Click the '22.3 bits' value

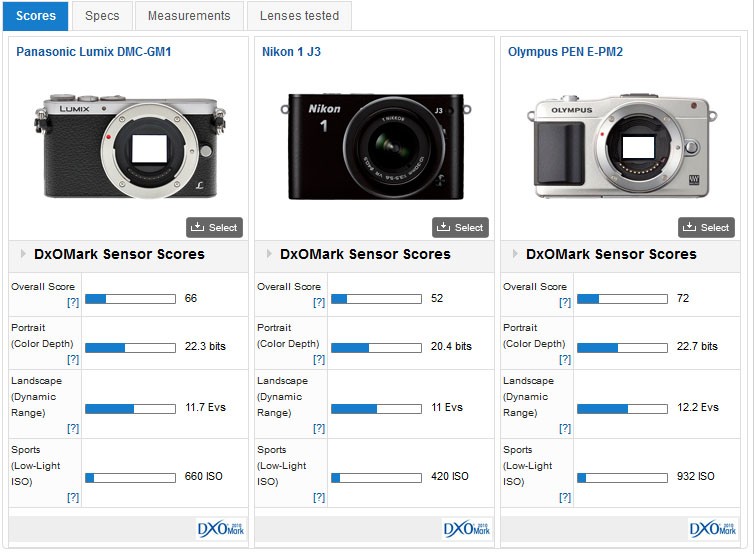tap(205, 346)
